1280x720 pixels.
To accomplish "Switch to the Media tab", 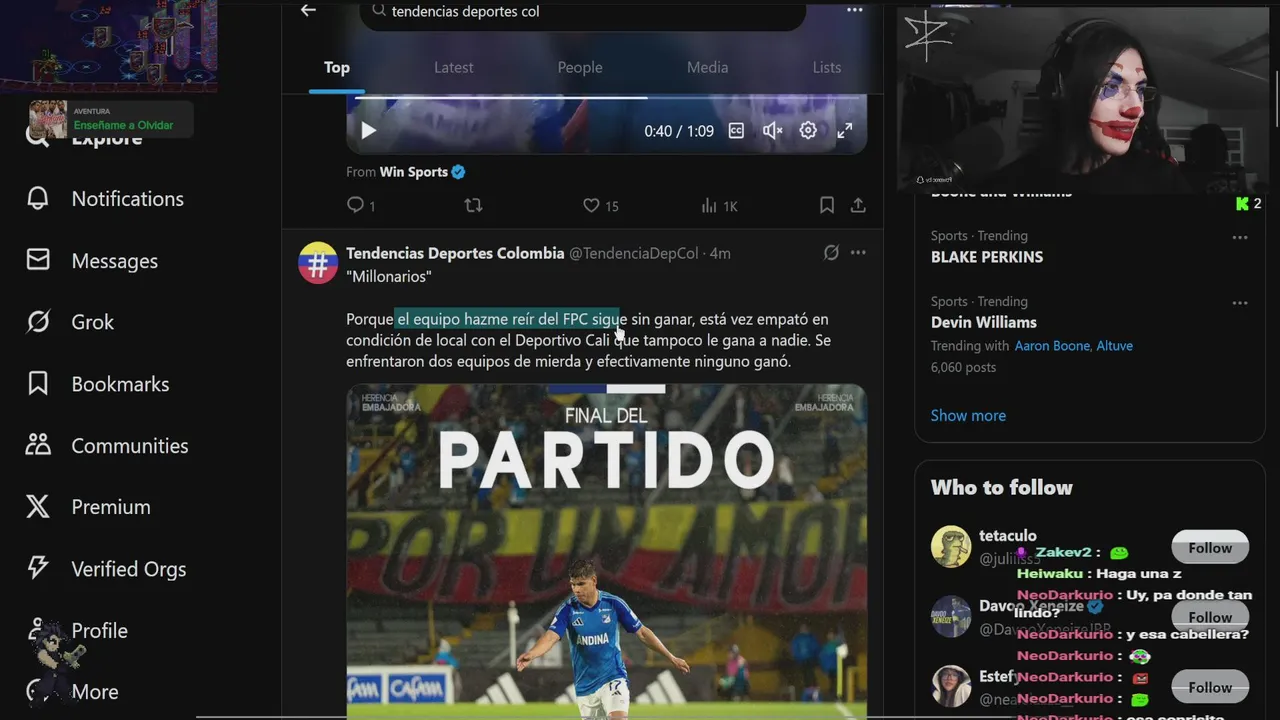I will click(707, 68).
